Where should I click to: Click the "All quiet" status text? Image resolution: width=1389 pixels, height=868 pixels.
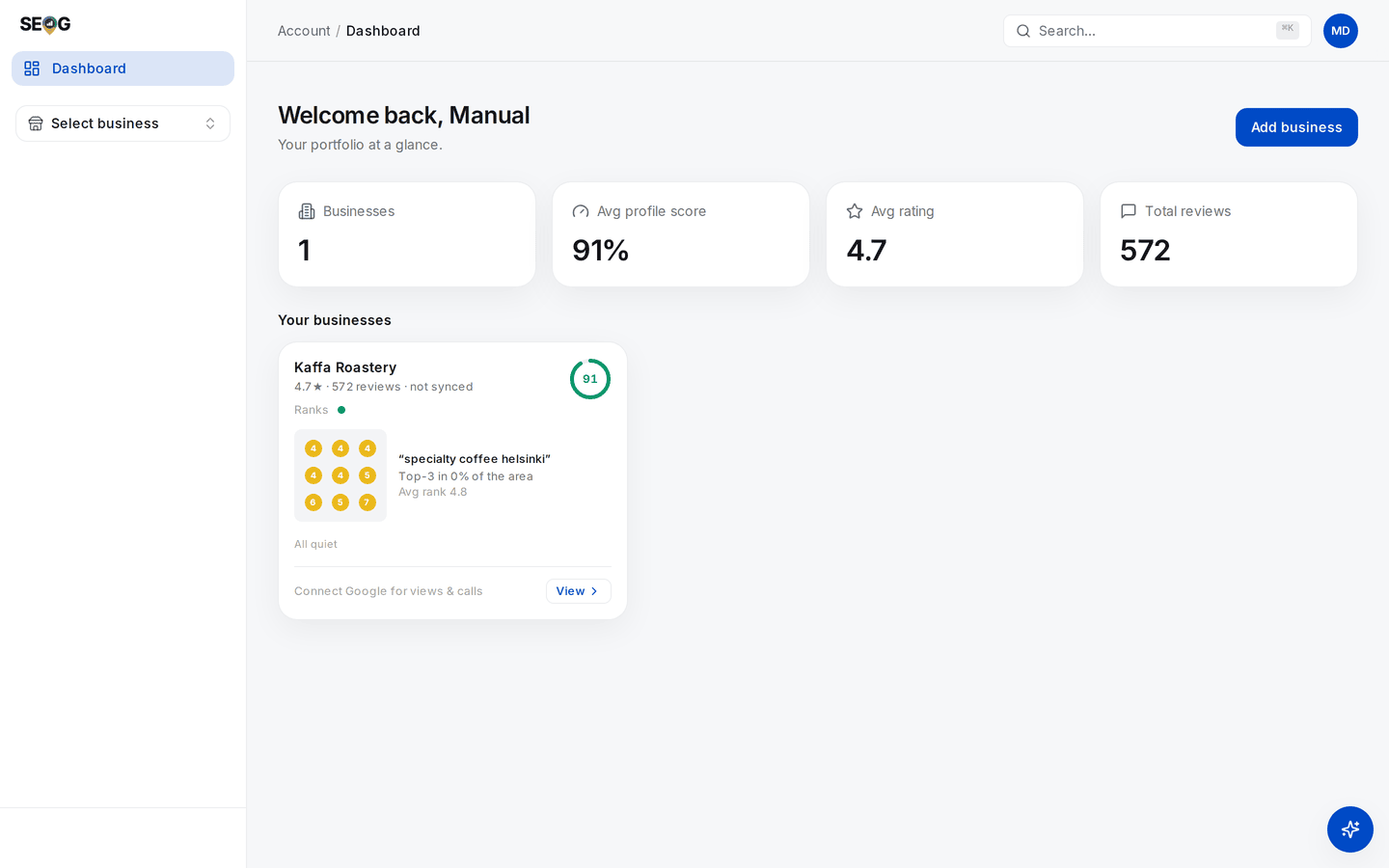click(x=315, y=544)
